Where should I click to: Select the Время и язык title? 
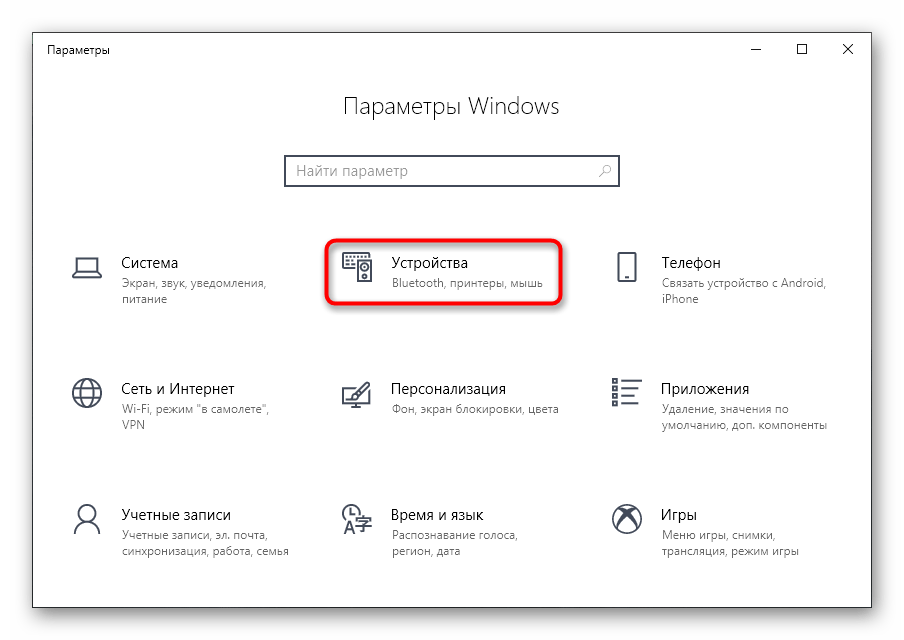pos(437,515)
